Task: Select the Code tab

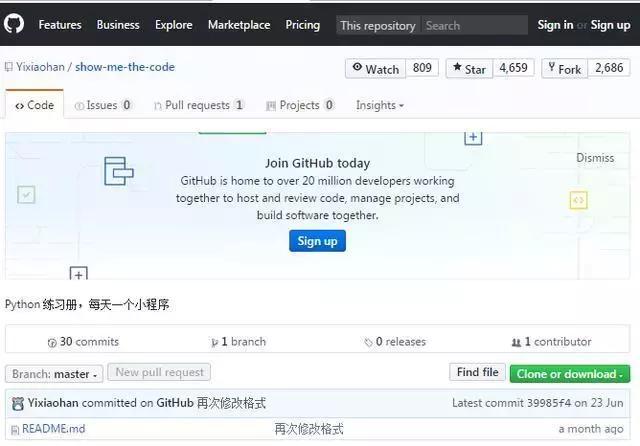Action: 35,105
